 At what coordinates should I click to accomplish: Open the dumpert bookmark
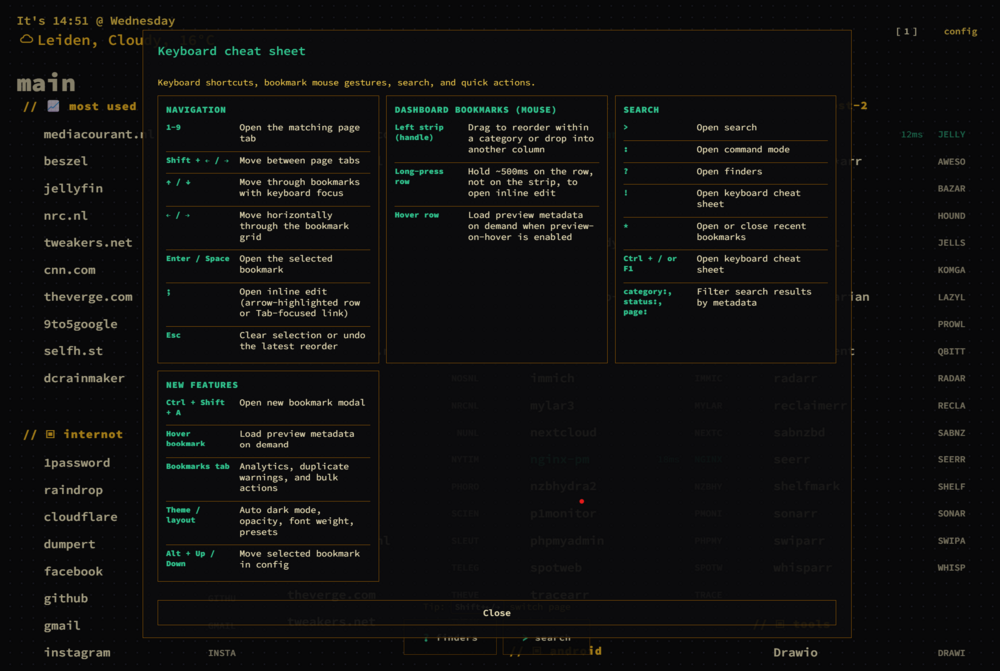[70, 544]
